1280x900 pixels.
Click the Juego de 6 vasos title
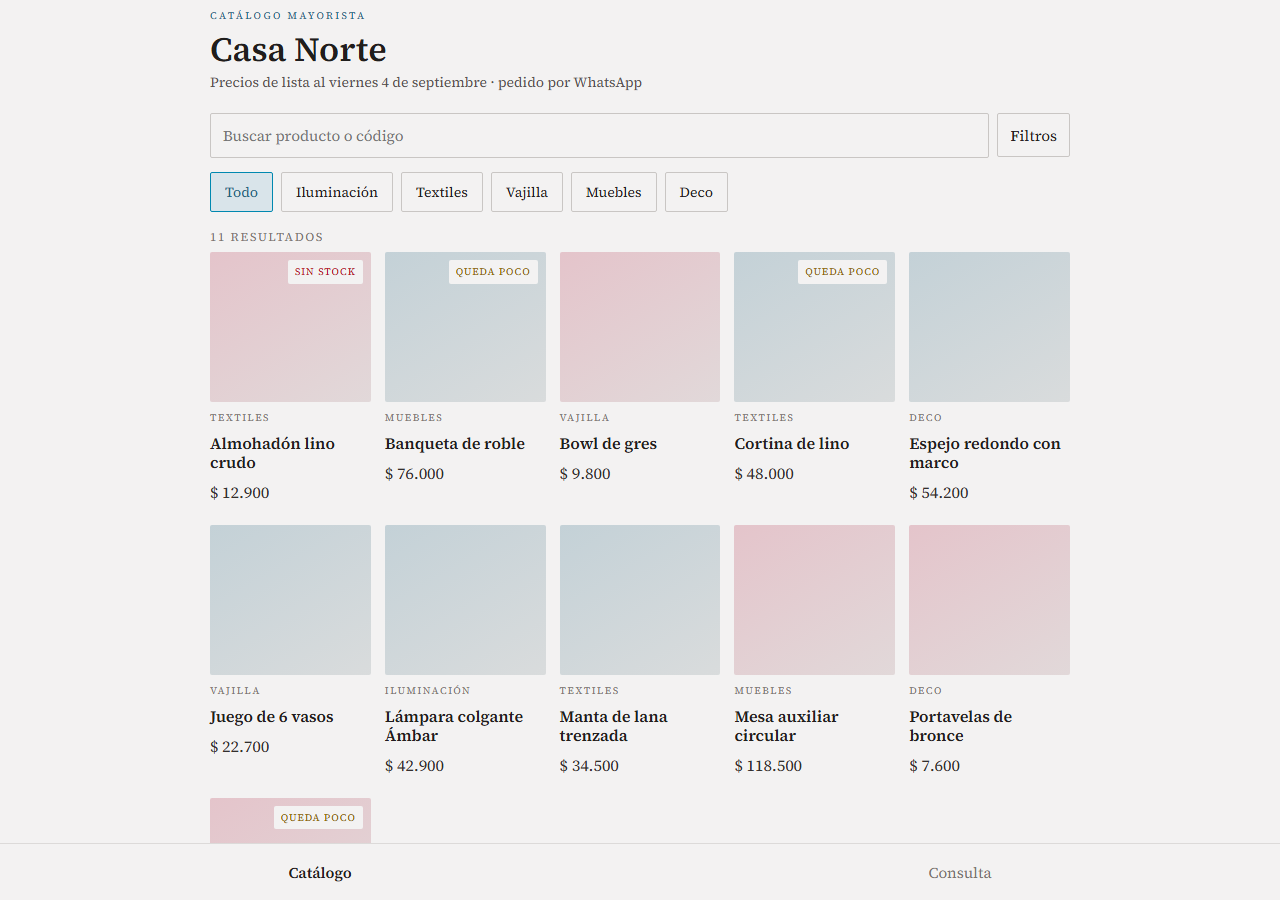272,717
